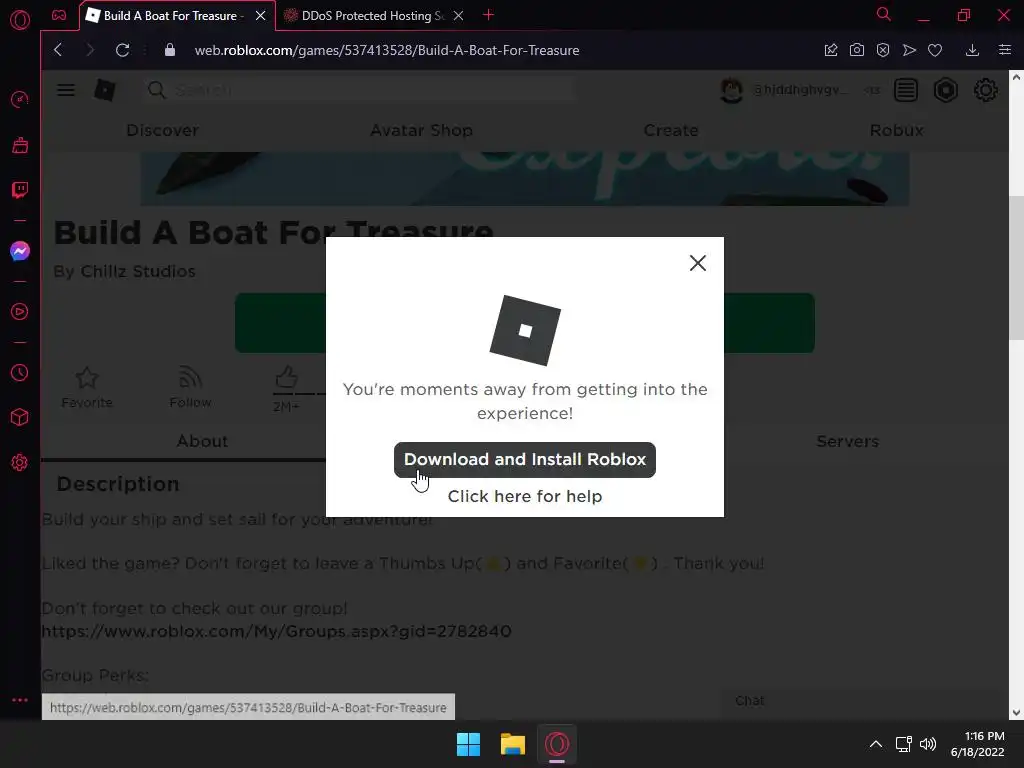The height and width of the screenshot is (768, 1024).
Task: Open the tab search magnifier
Action: 883,14
